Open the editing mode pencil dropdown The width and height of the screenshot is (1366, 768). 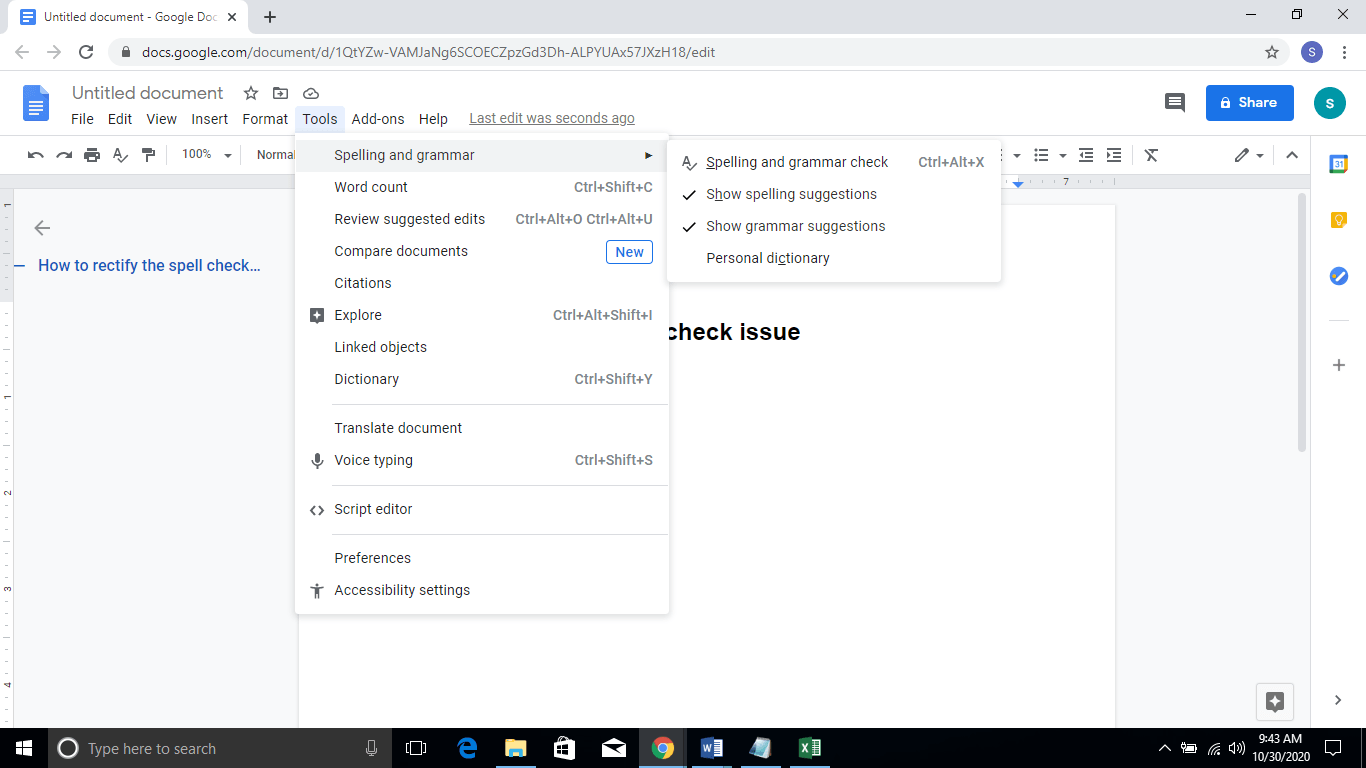tap(1259, 155)
